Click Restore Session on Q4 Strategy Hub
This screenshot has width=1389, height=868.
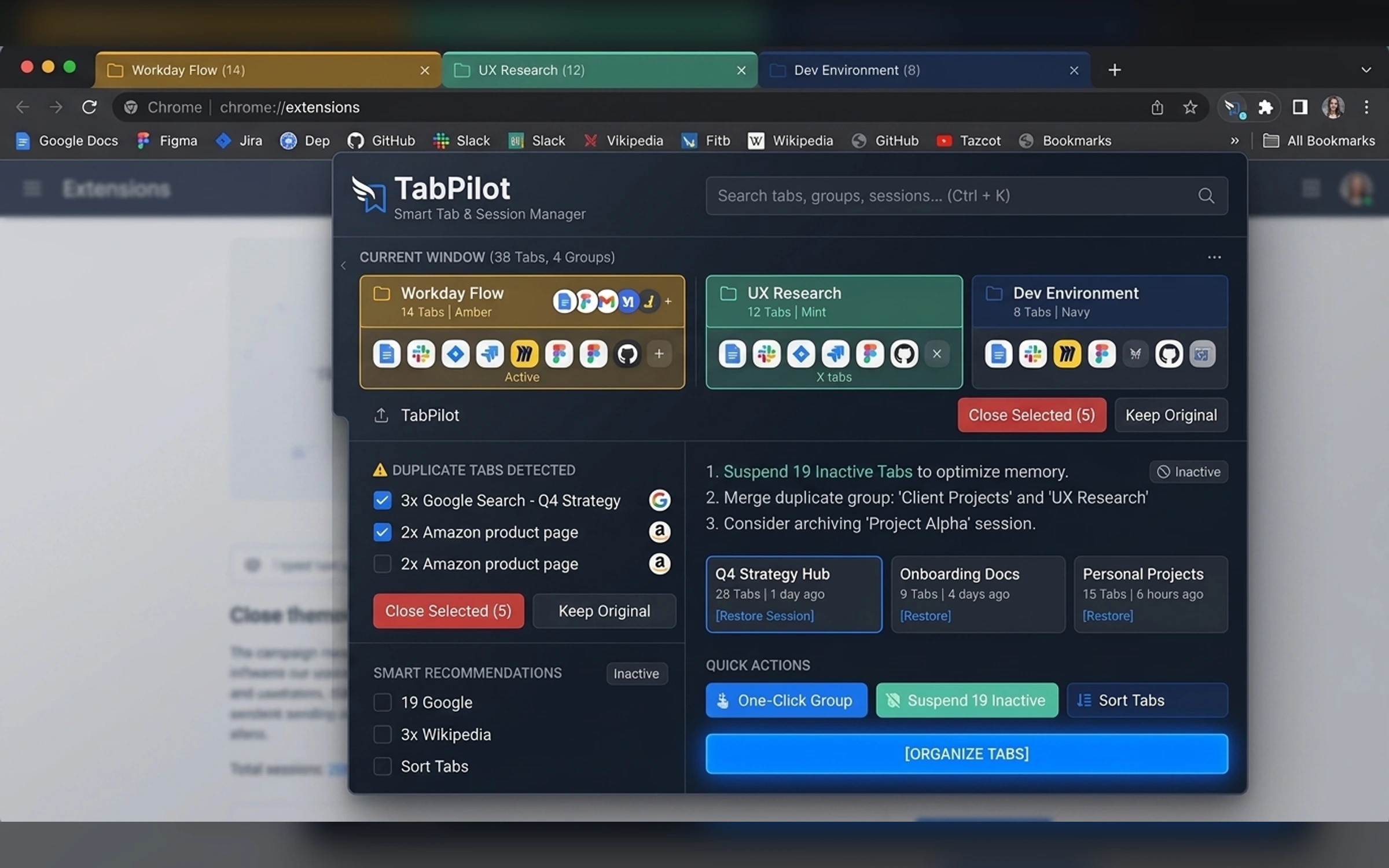pyautogui.click(x=765, y=616)
